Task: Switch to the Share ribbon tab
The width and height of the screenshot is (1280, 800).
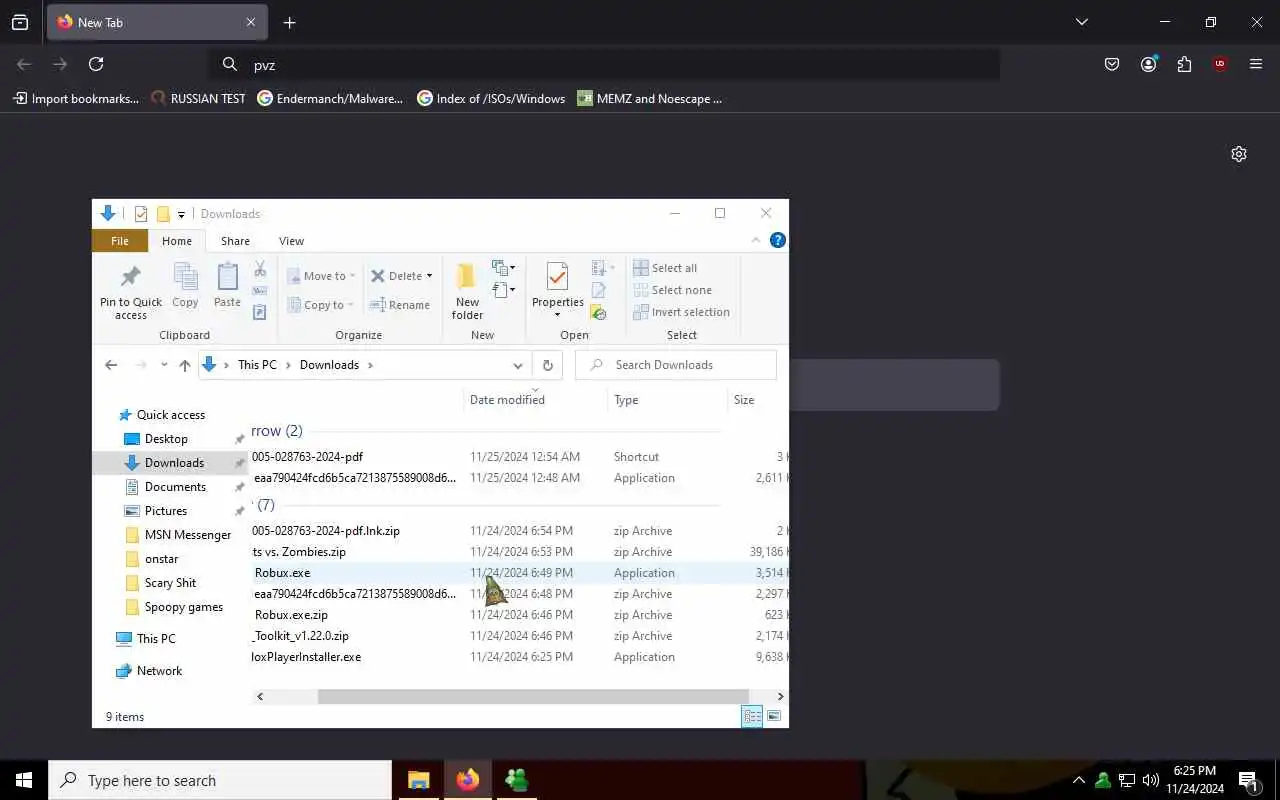Action: click(x=235, y=241)
